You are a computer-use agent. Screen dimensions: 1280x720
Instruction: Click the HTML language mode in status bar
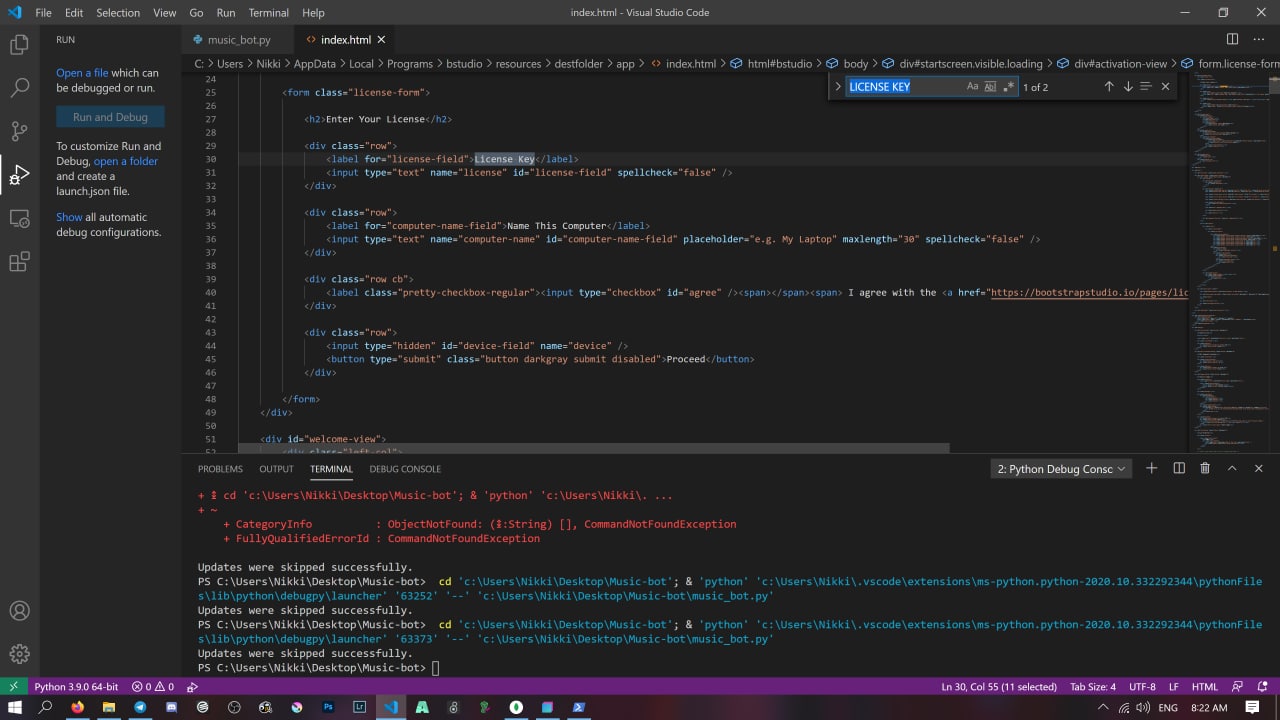[1205, 687]
